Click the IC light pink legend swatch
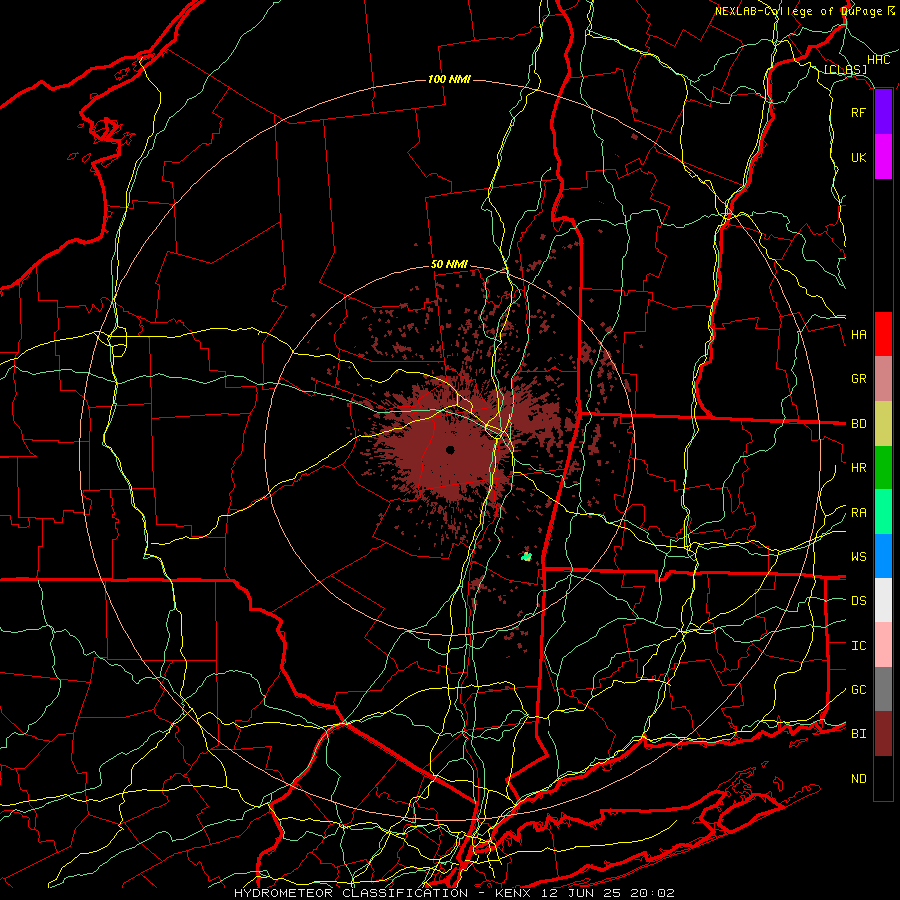This screenshot has width=900, height=900. pyautogui.click(x=883, y=645)
